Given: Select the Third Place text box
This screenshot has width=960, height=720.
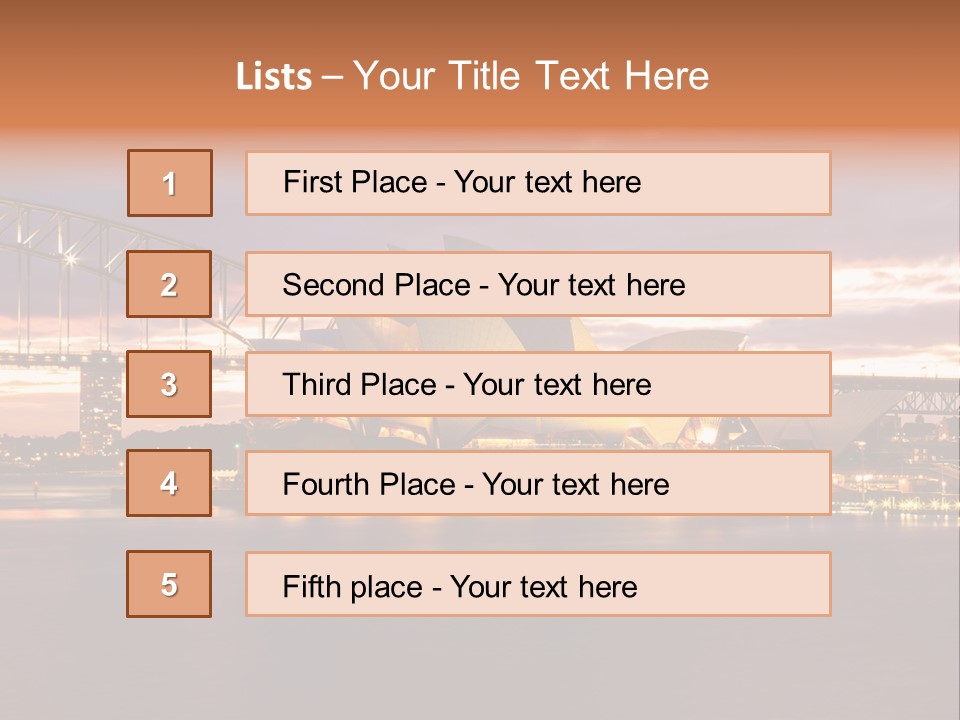Looking at the screenshot, I should (538, 384).
